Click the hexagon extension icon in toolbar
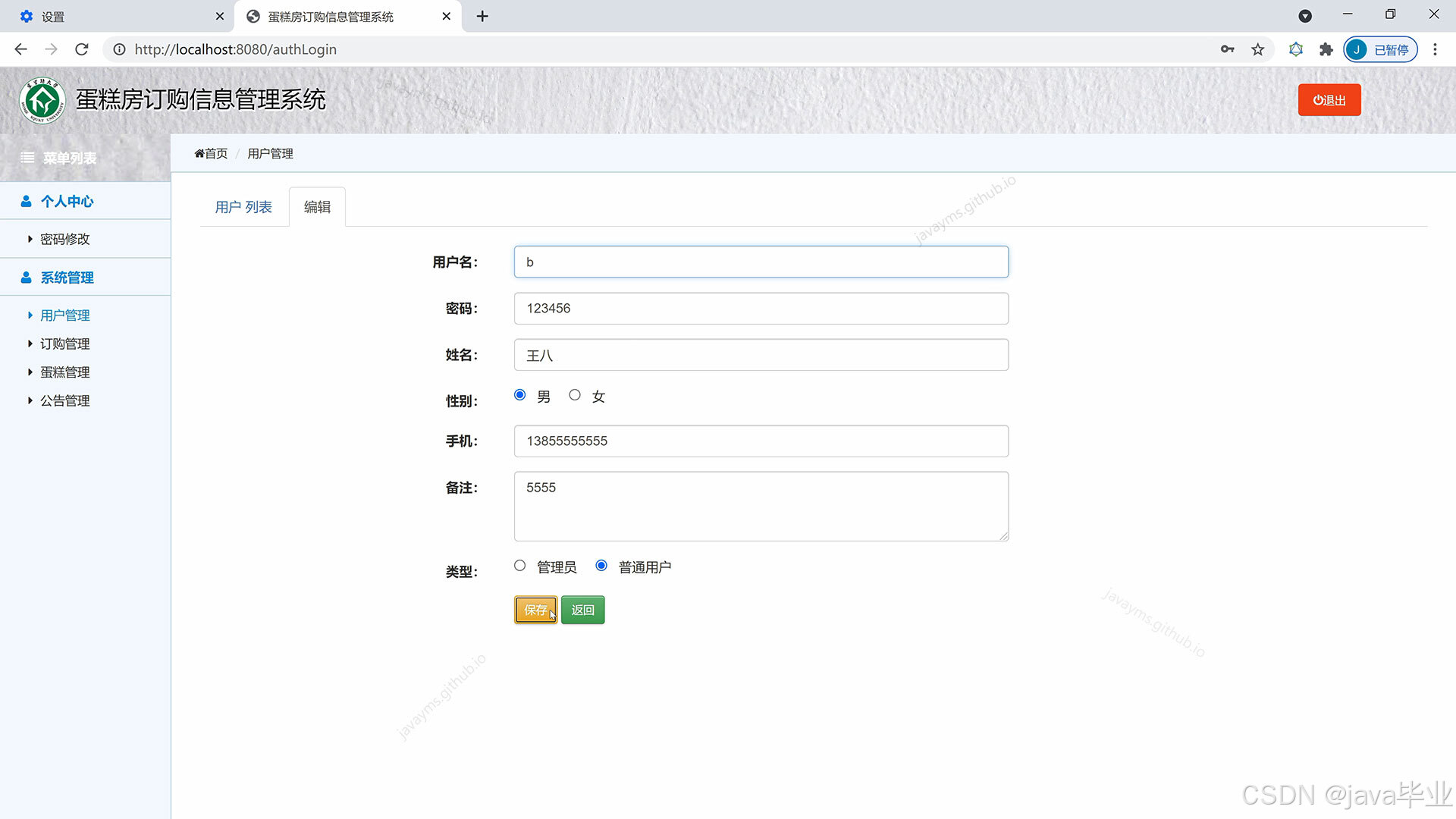Image resolution: width=1456 pixels, height=819 pixels. point(1296,49)
